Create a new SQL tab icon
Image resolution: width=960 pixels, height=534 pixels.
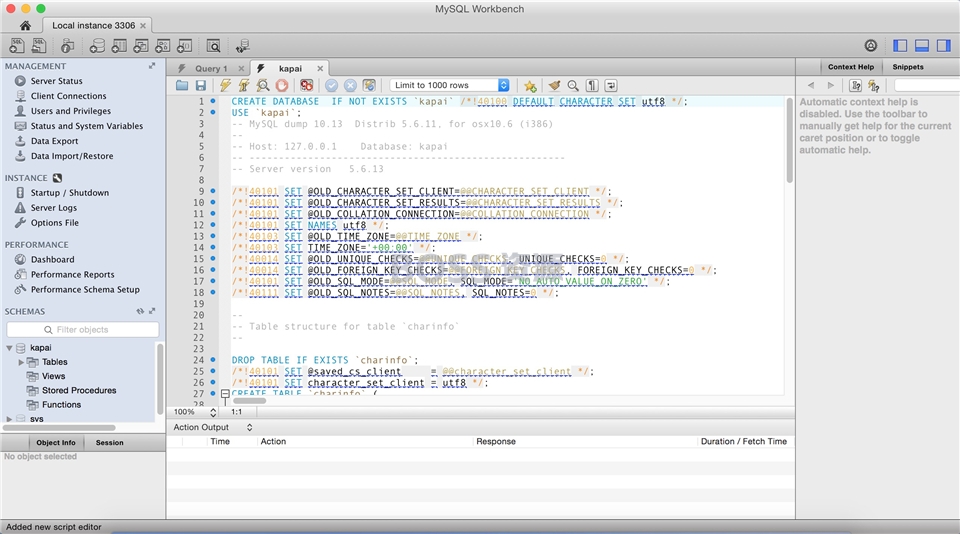point(17,46)
